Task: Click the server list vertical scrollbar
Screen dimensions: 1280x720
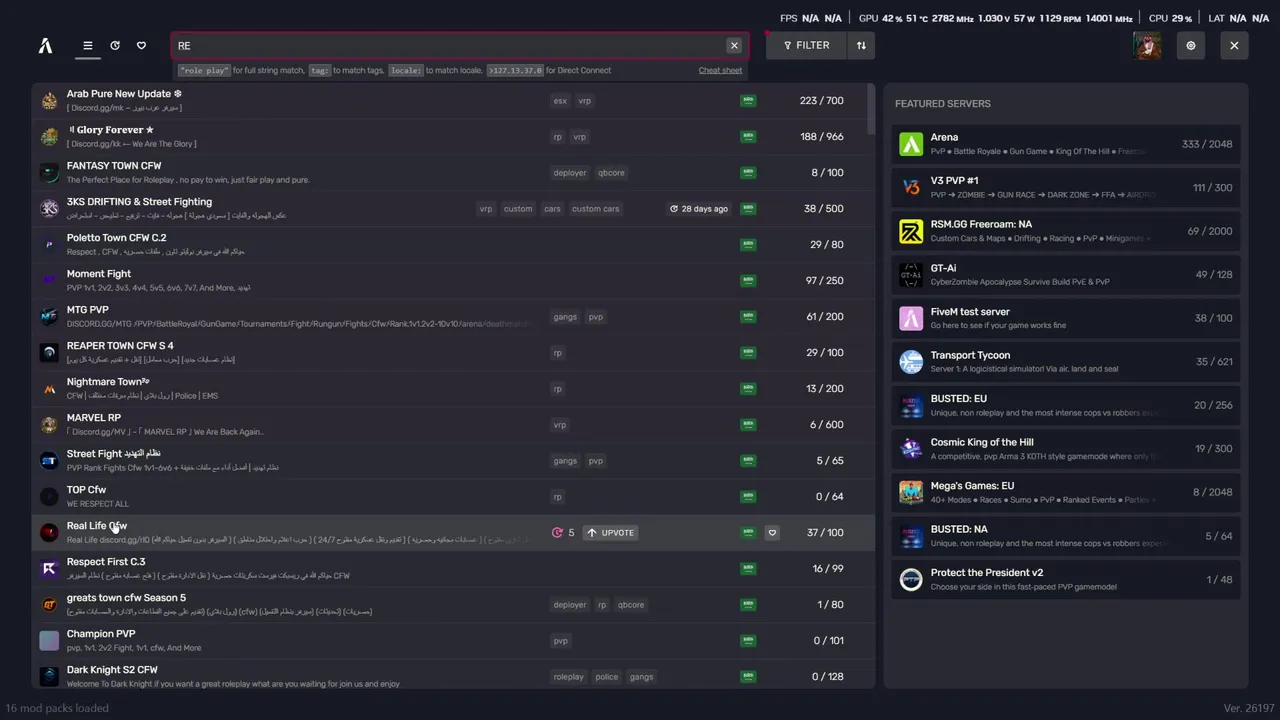Action: point(871,110)
